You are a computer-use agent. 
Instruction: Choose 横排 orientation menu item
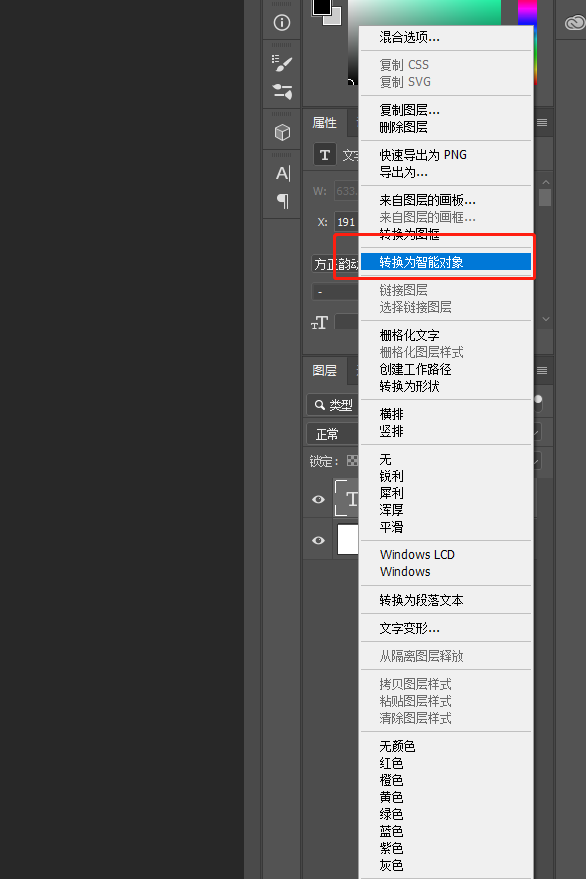(x=446, y=414)
